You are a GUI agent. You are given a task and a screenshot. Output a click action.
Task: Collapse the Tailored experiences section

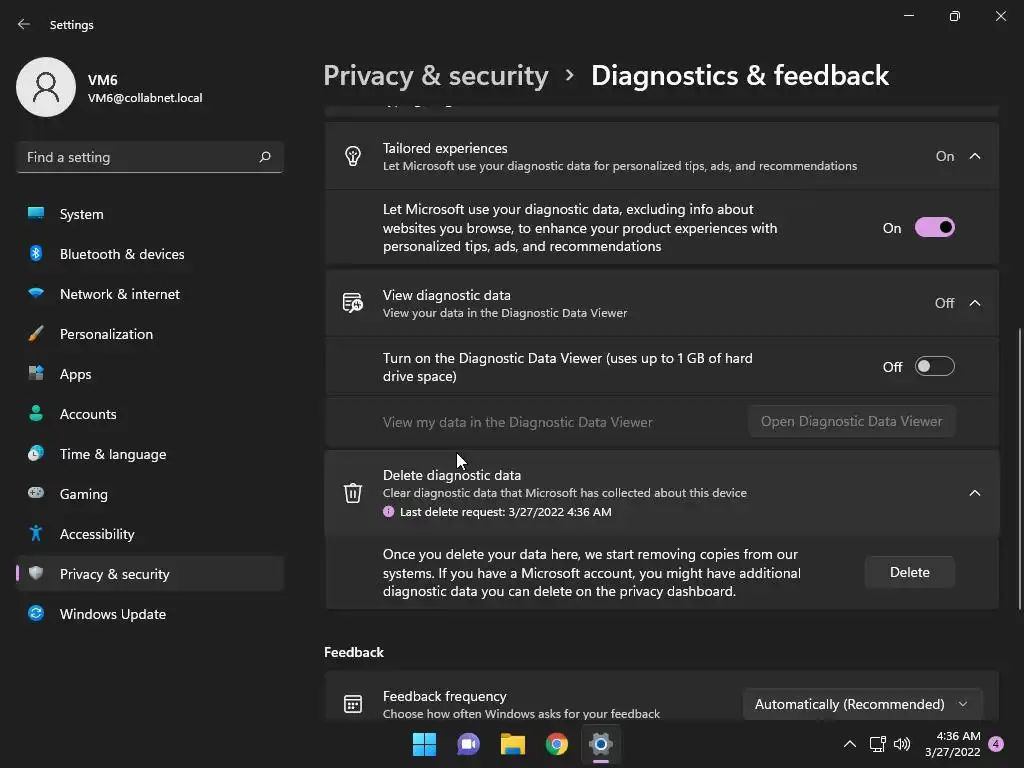pyautogui.click(x=975, y=156)
